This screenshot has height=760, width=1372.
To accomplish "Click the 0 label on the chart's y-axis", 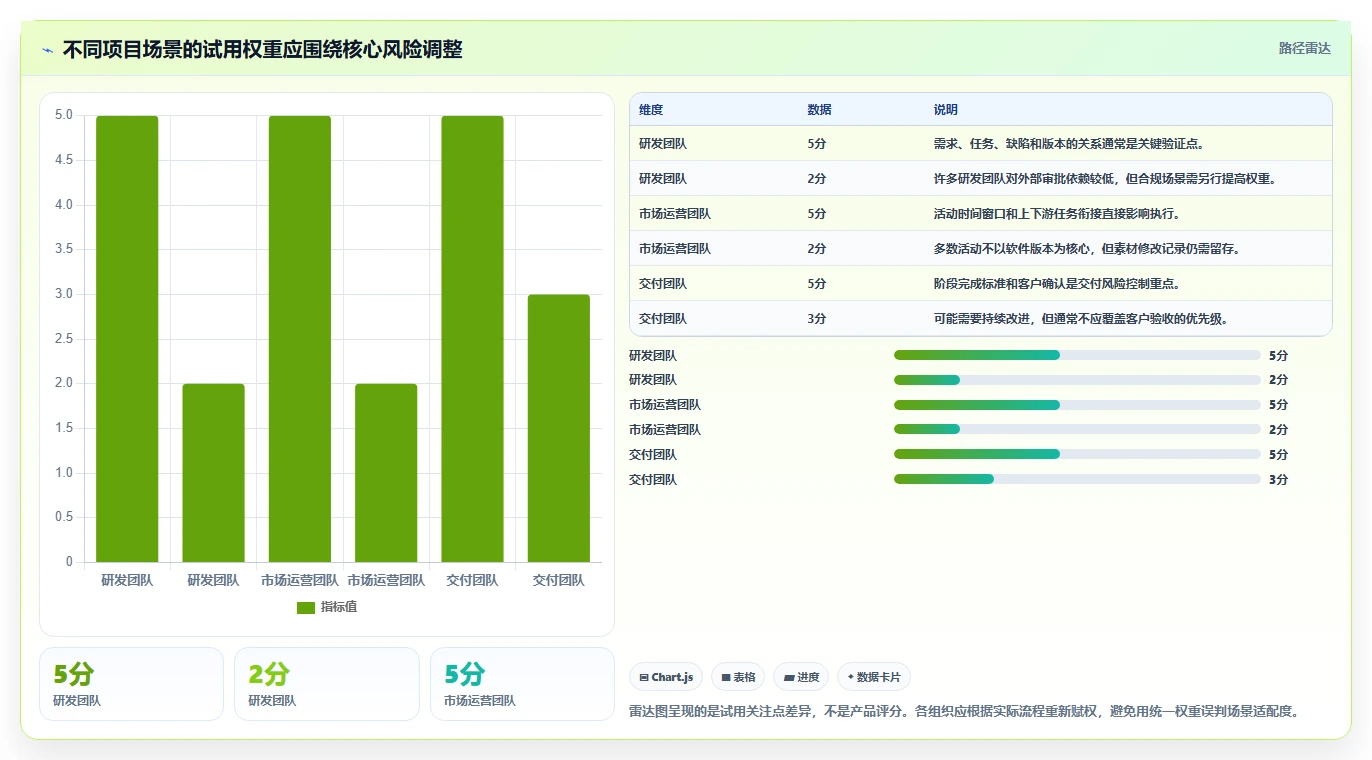I will (70, 562).
